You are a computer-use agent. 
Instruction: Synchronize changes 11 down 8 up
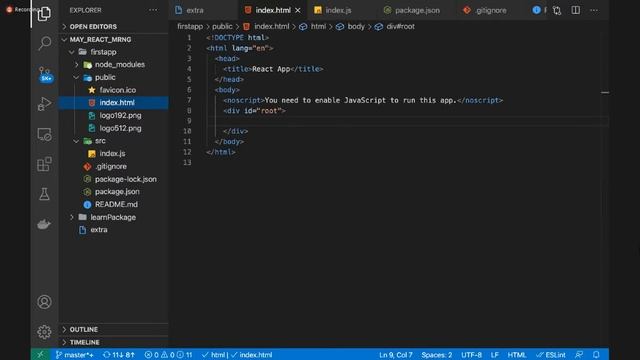pyautogui.click(x=119, y=355)
